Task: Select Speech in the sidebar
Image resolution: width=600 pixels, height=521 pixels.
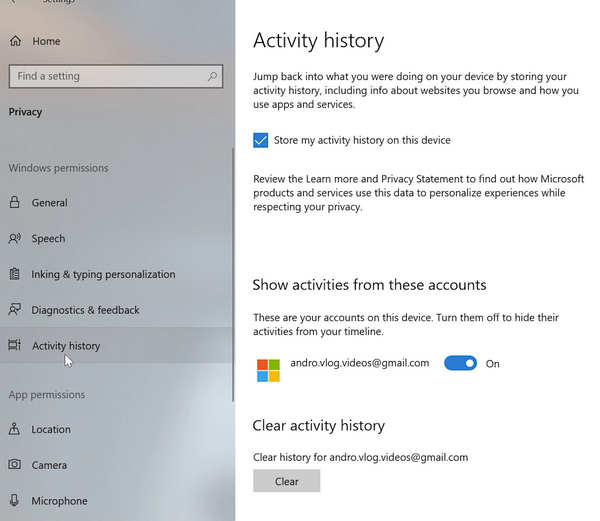Action: [x=48, y=238]
